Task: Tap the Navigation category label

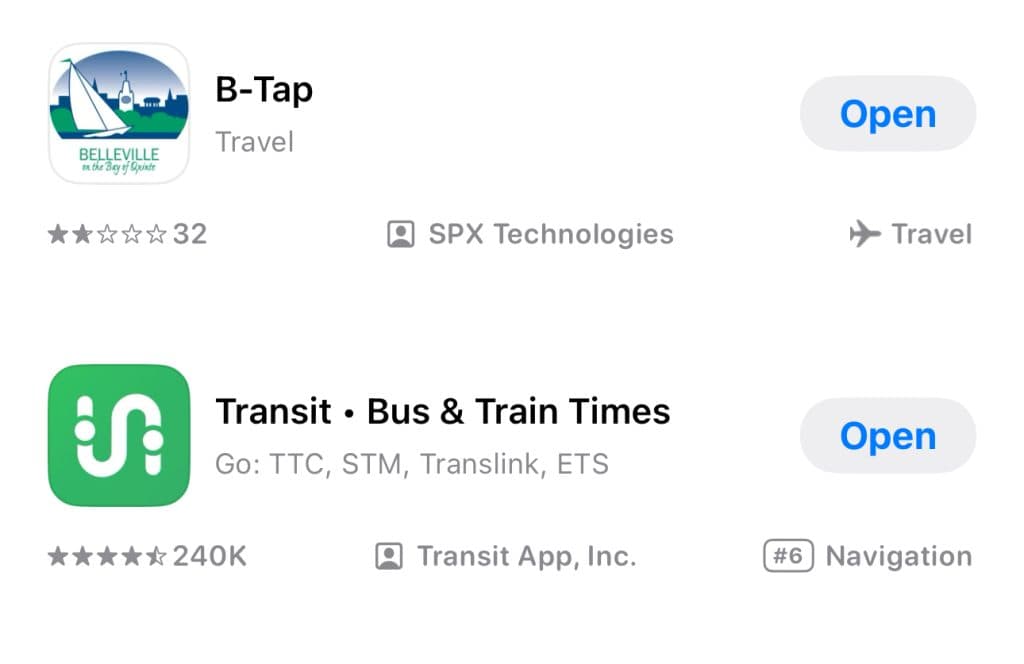Action: [x=898, y=556]
